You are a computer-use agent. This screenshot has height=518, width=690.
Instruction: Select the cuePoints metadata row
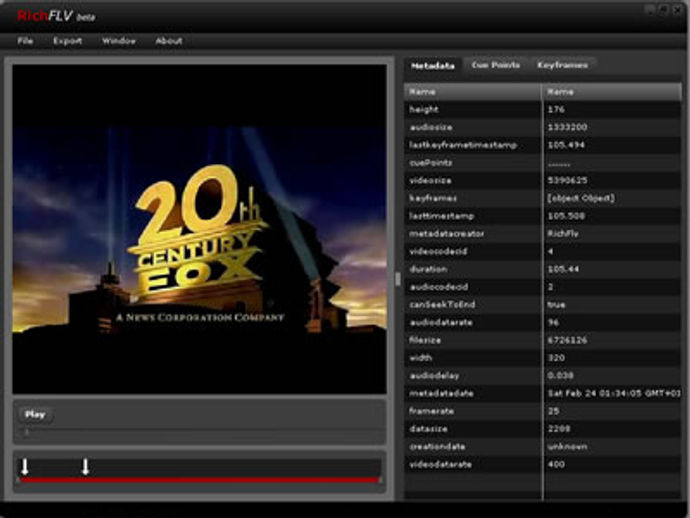[543, 163]
